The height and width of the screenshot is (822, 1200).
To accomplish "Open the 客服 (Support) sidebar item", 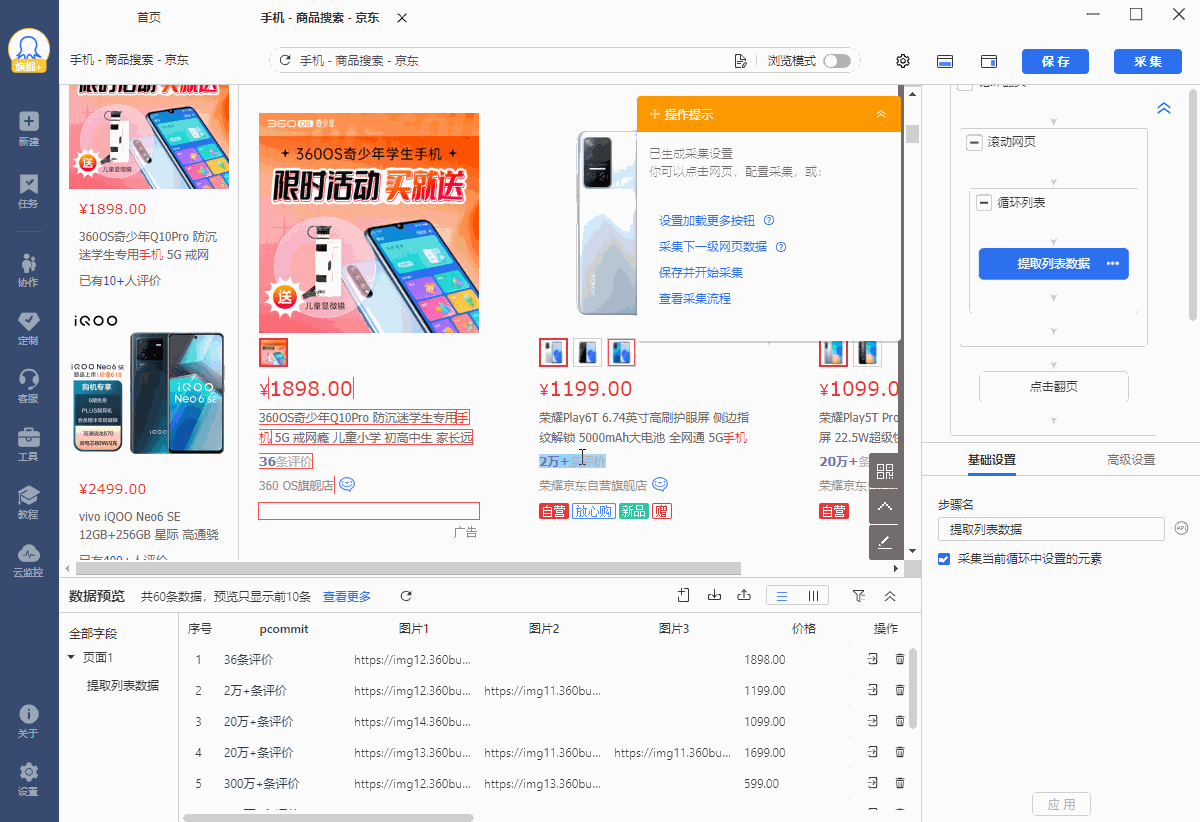I will [x=28, y=386].
